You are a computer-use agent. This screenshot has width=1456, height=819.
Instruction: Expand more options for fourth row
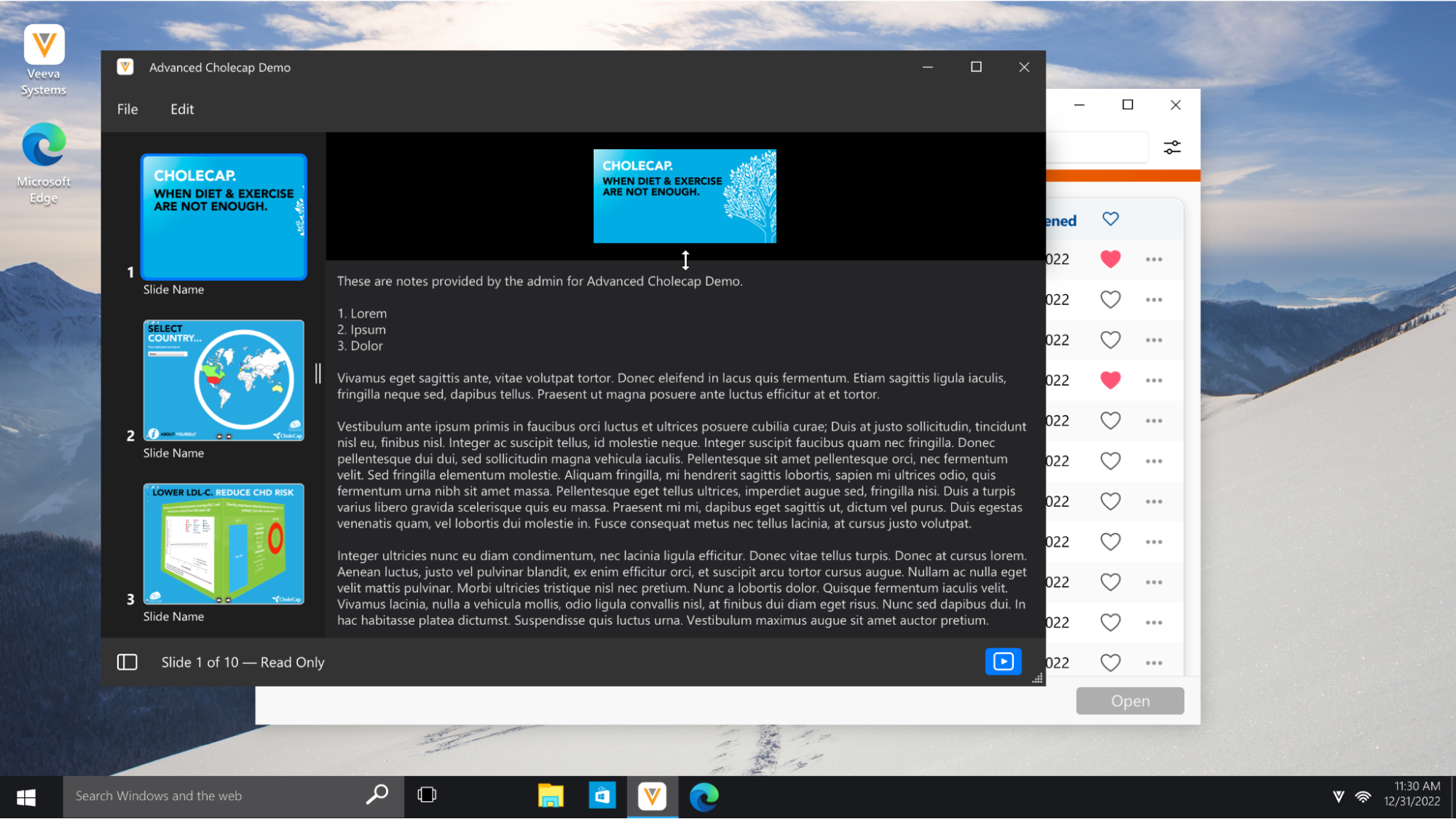[1154, 380]
